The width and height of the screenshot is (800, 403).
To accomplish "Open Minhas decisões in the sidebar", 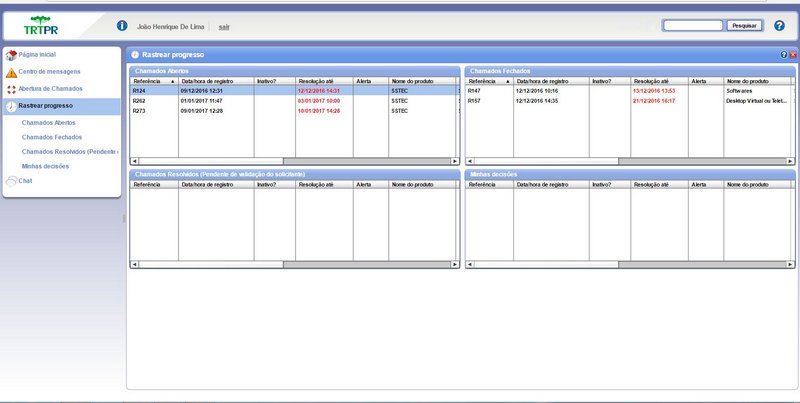I will [44, 166].
